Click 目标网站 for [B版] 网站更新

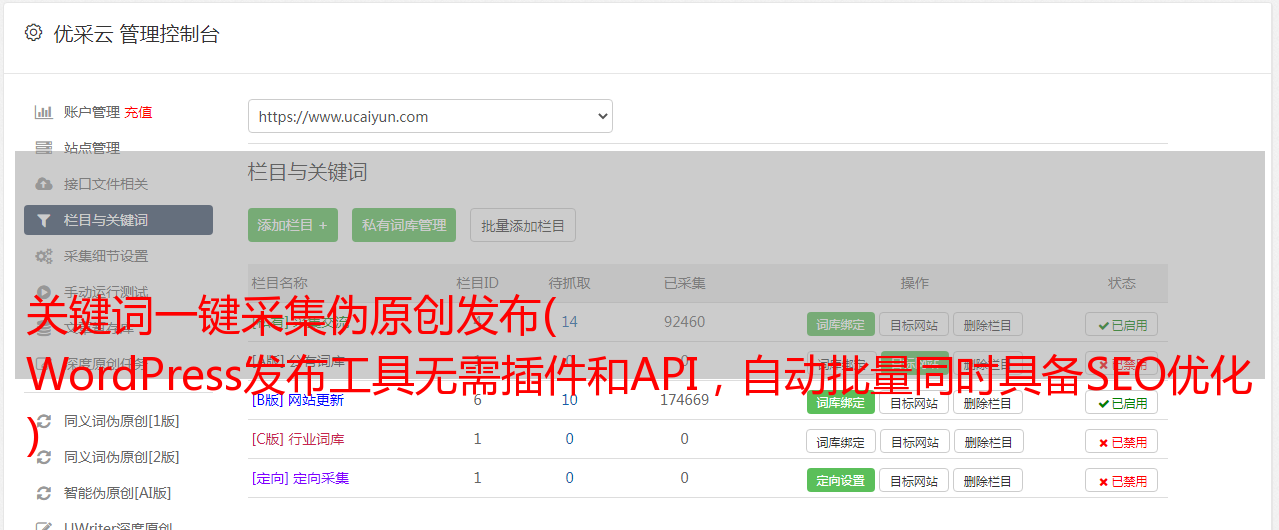914,402
